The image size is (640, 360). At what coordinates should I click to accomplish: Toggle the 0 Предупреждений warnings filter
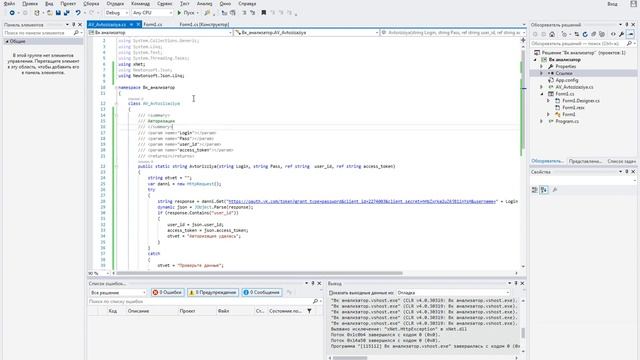[x=213, y=293]
